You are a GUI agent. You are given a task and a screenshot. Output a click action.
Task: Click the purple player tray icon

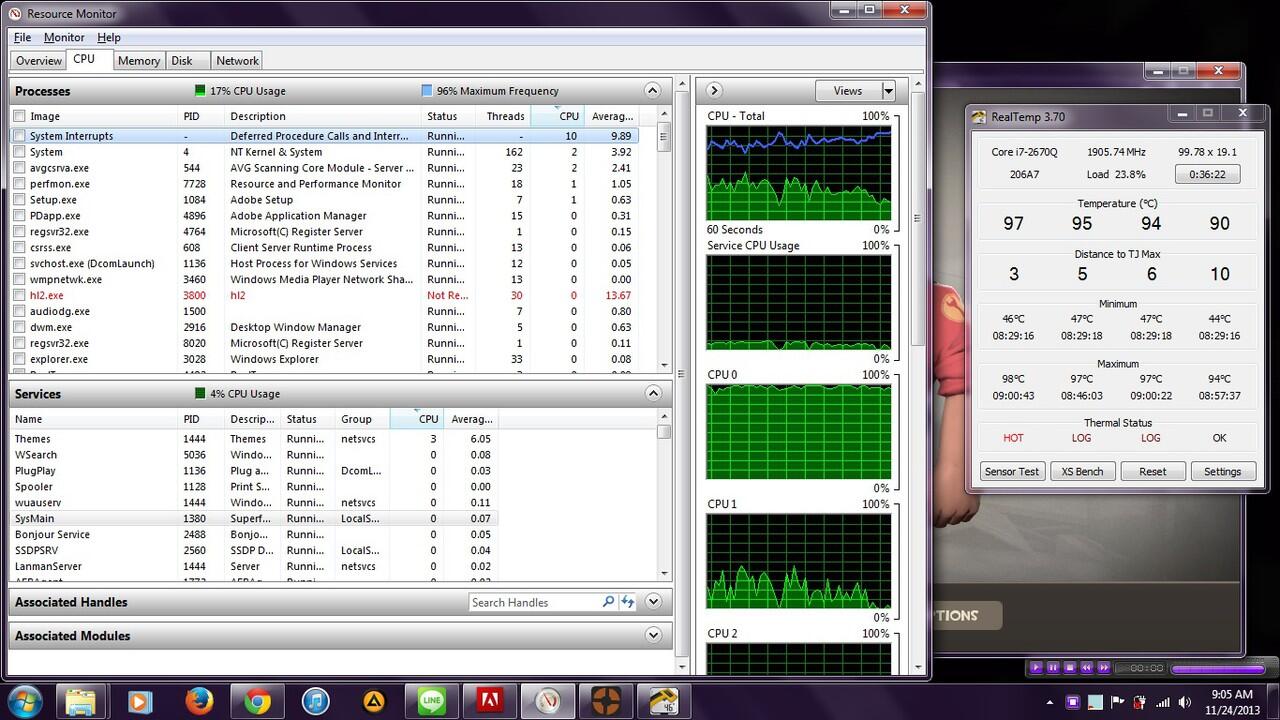tap(1073, 702)
